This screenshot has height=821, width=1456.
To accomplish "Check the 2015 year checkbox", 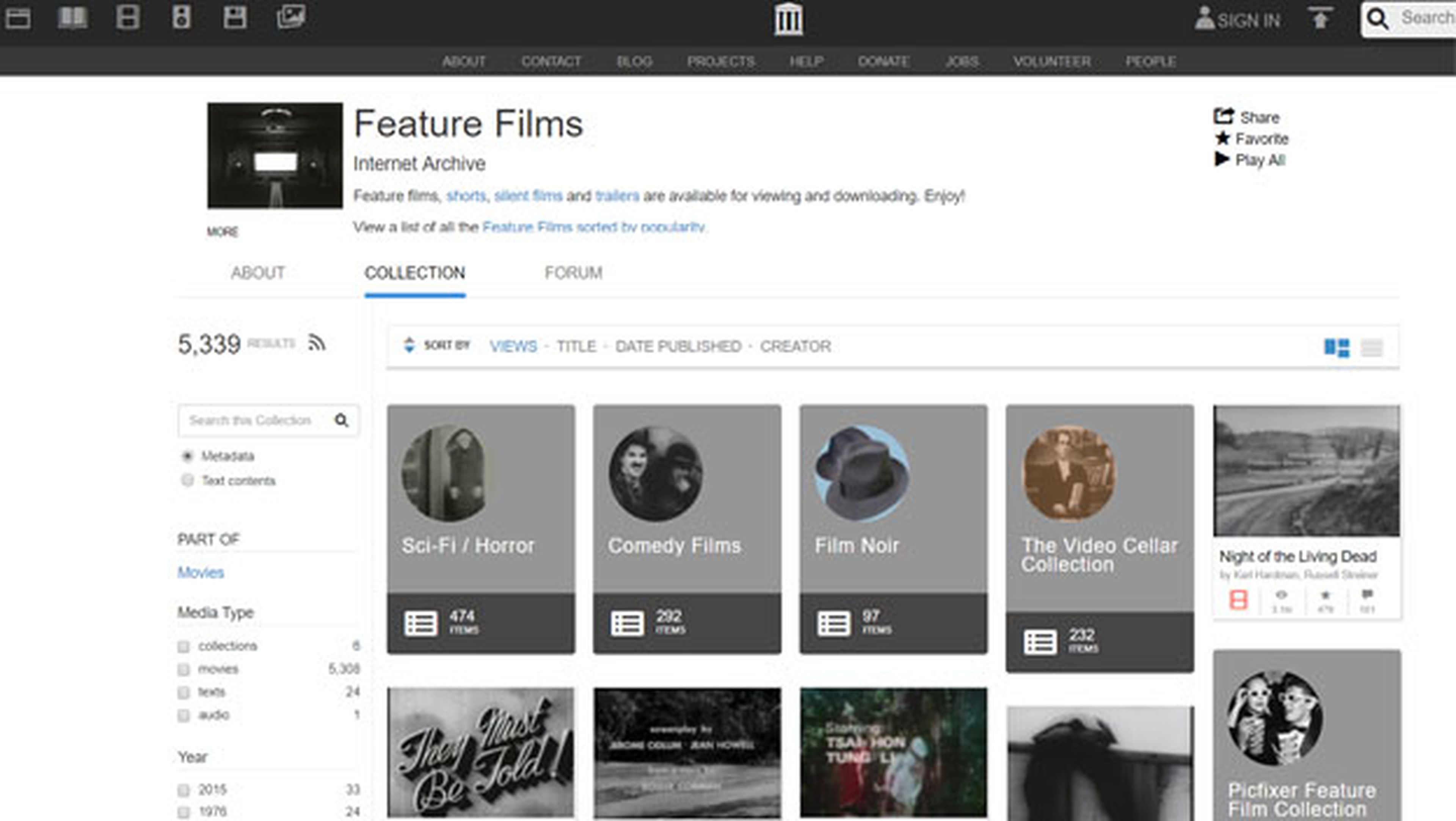I will click(183, 790).
